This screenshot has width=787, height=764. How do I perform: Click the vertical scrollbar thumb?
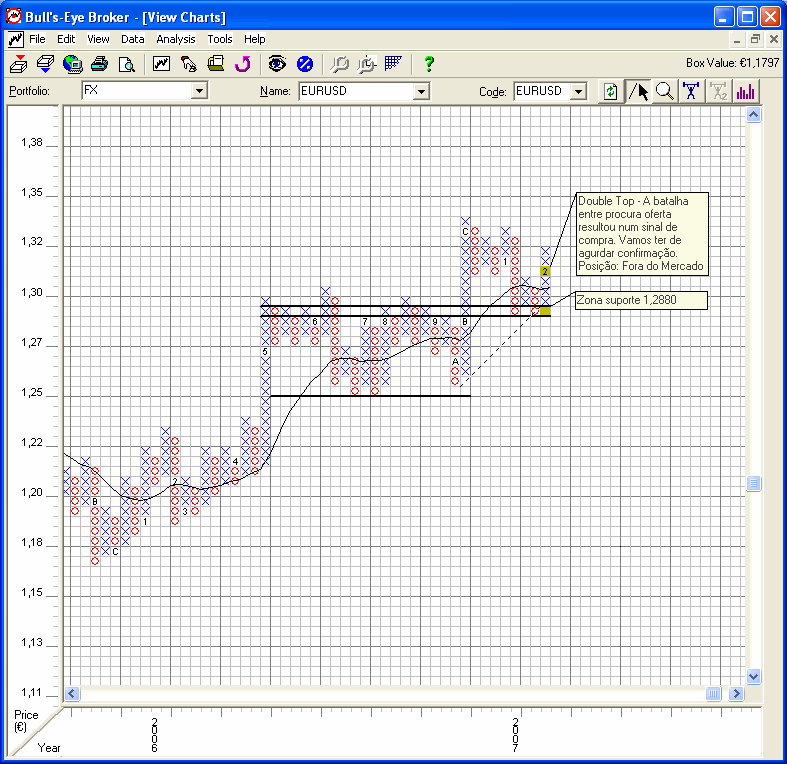click(753, 483)
